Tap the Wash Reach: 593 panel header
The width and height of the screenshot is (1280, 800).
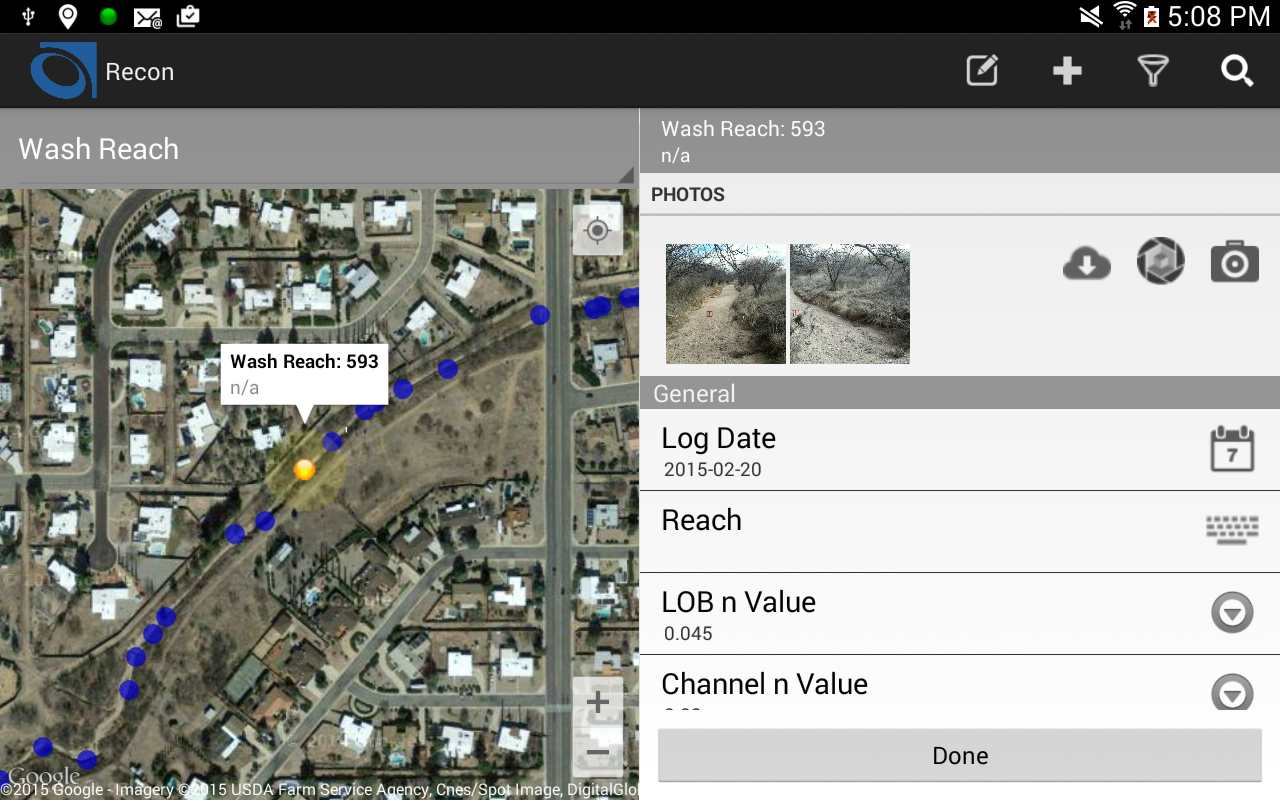click(960, 141)
